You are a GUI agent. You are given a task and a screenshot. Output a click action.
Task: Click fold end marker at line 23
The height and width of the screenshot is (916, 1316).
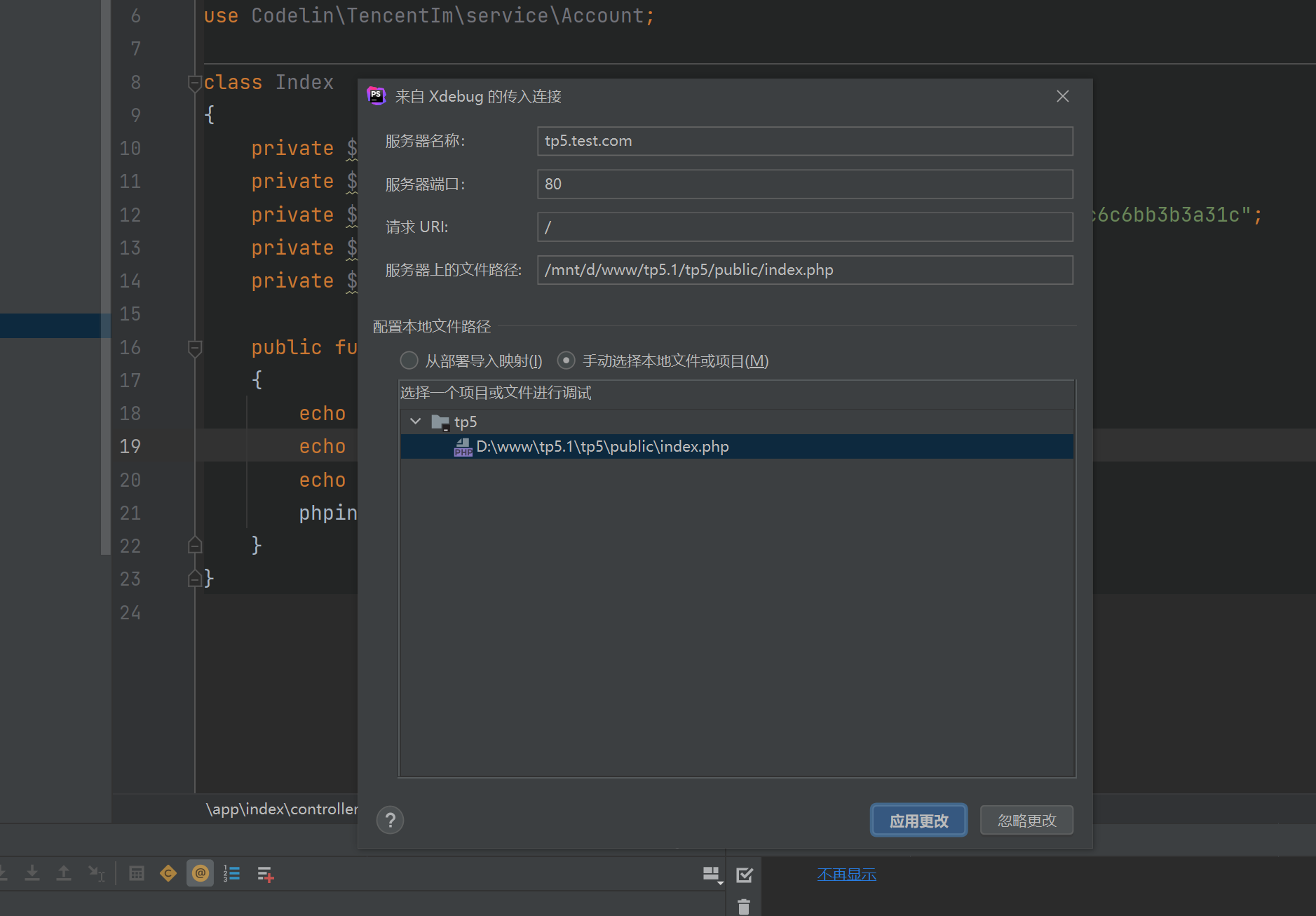[195, 578]
